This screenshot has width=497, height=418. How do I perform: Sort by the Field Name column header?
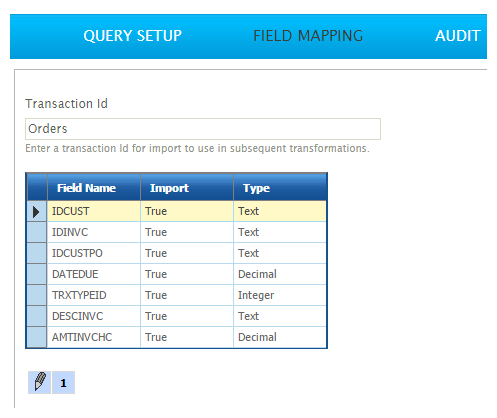click(x=94, y=188)
